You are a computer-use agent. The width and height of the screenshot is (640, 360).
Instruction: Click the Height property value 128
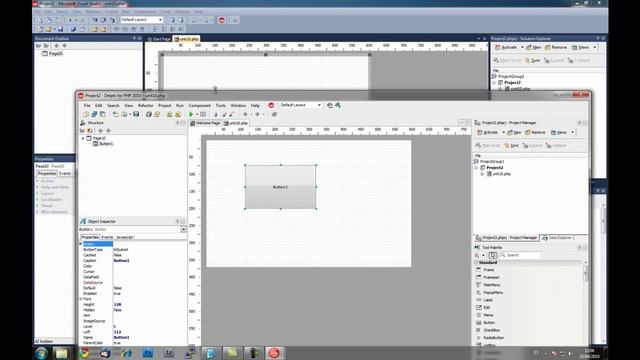[118, 304]
